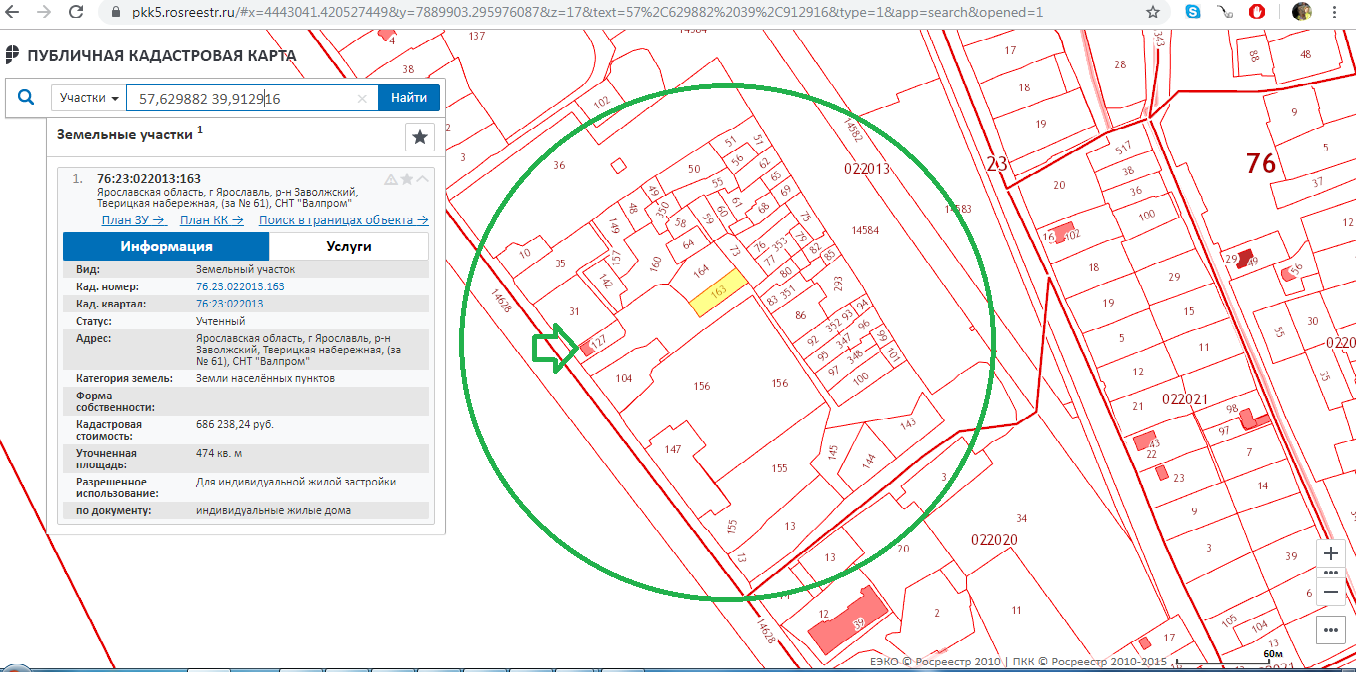Select the Информация tab

[x=166, y=246]
